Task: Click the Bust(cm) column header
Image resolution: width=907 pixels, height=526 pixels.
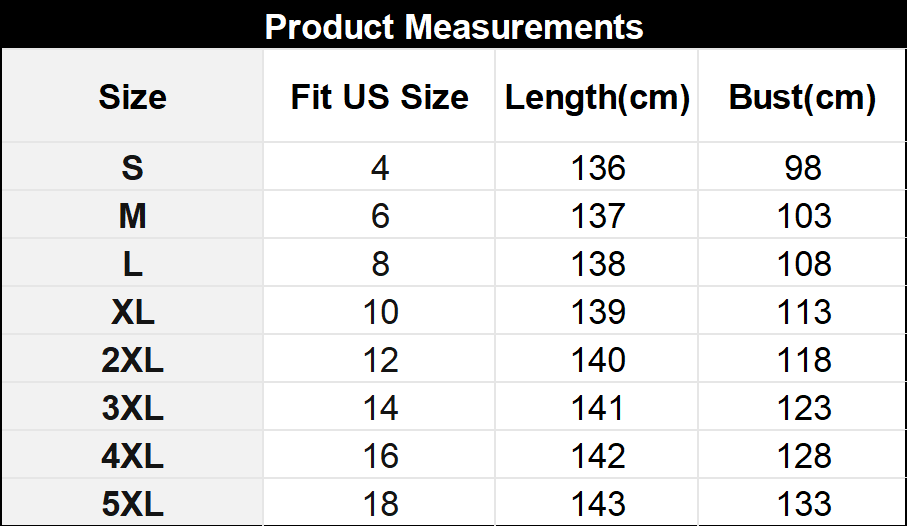Action: point(802,98)
